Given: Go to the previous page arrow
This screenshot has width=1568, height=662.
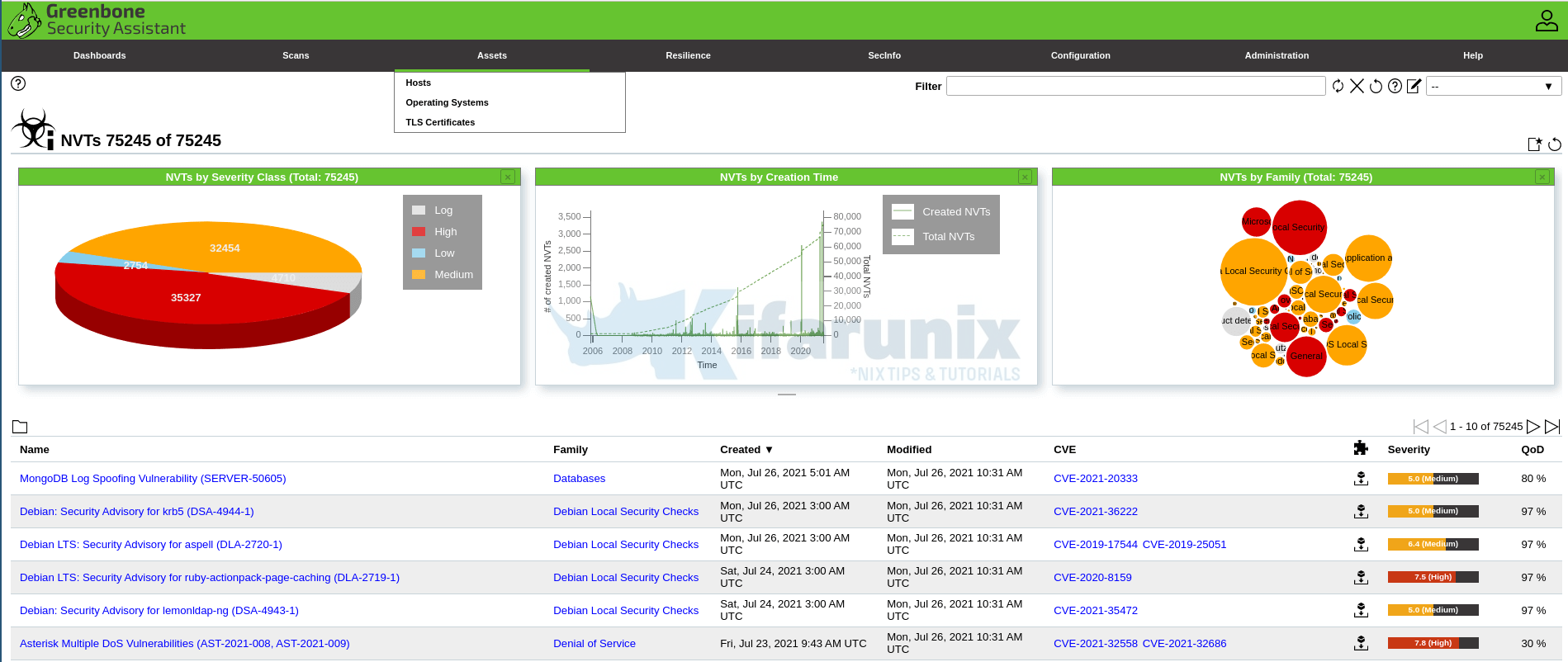Looking at the screenshot, I should point(1439,427).
